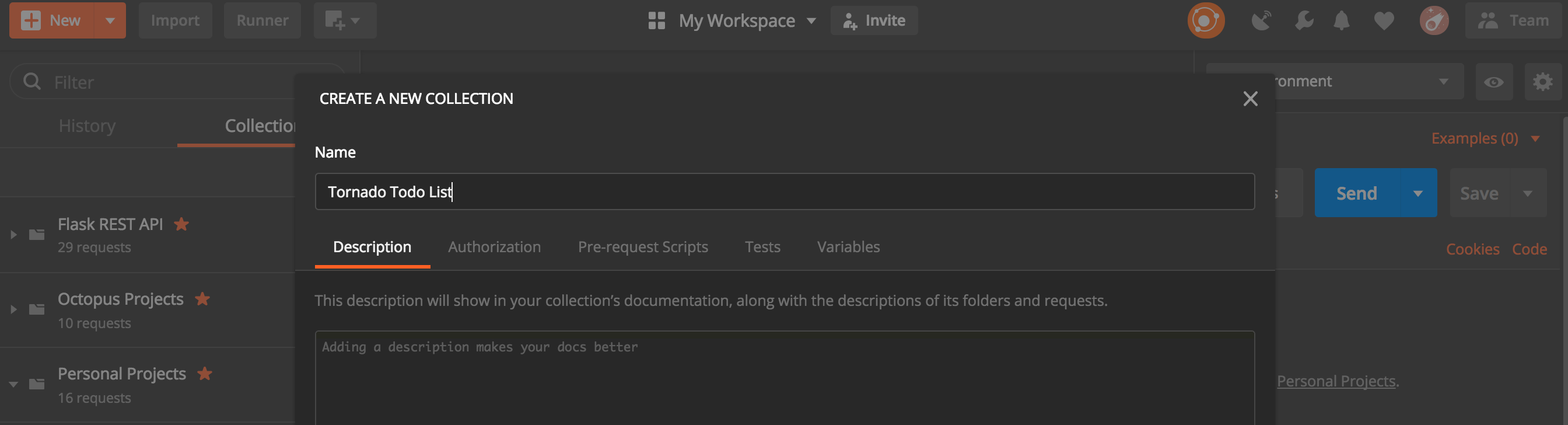Click the '29 requests' text
The image size is (1568, 425).
[x=94, y=247]
